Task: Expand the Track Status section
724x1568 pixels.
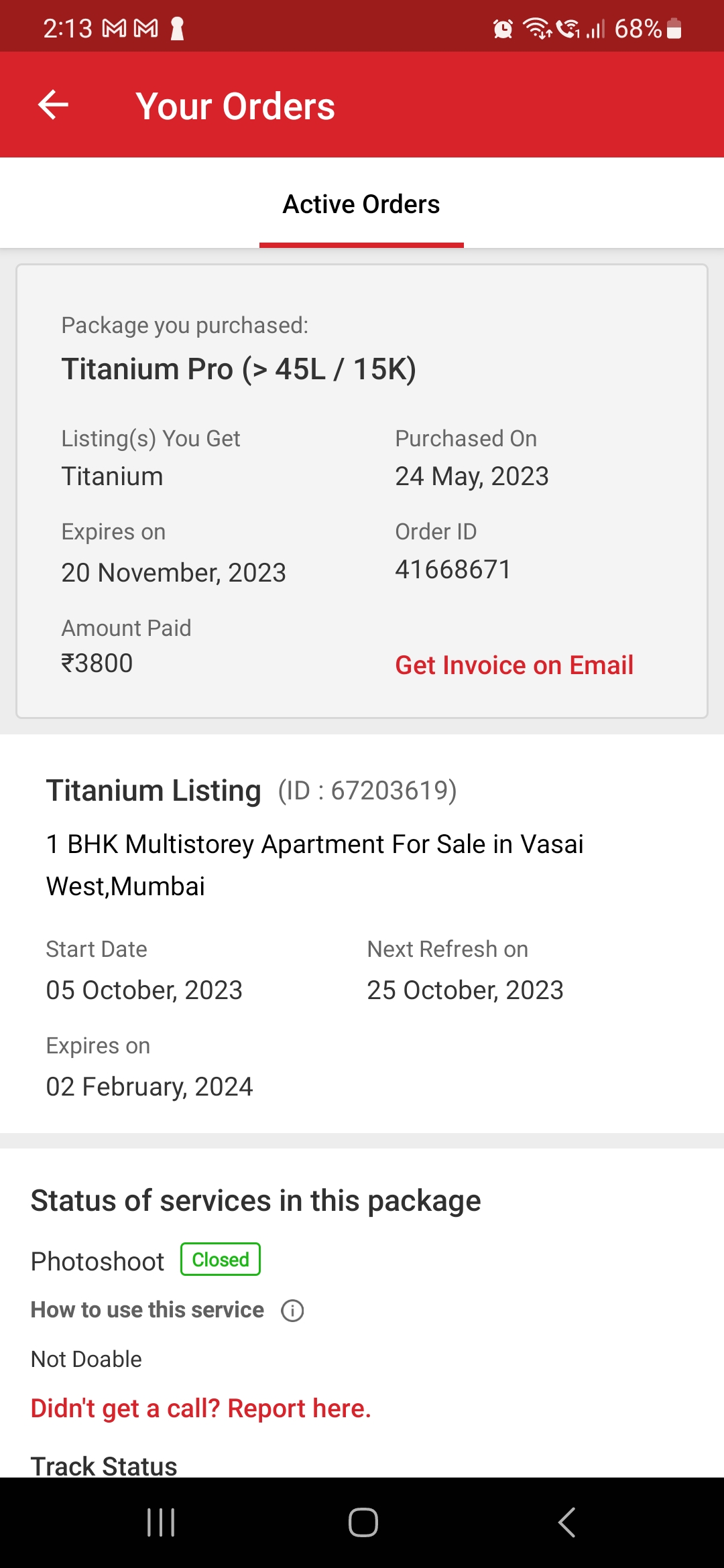Action: coord(104,1466)
